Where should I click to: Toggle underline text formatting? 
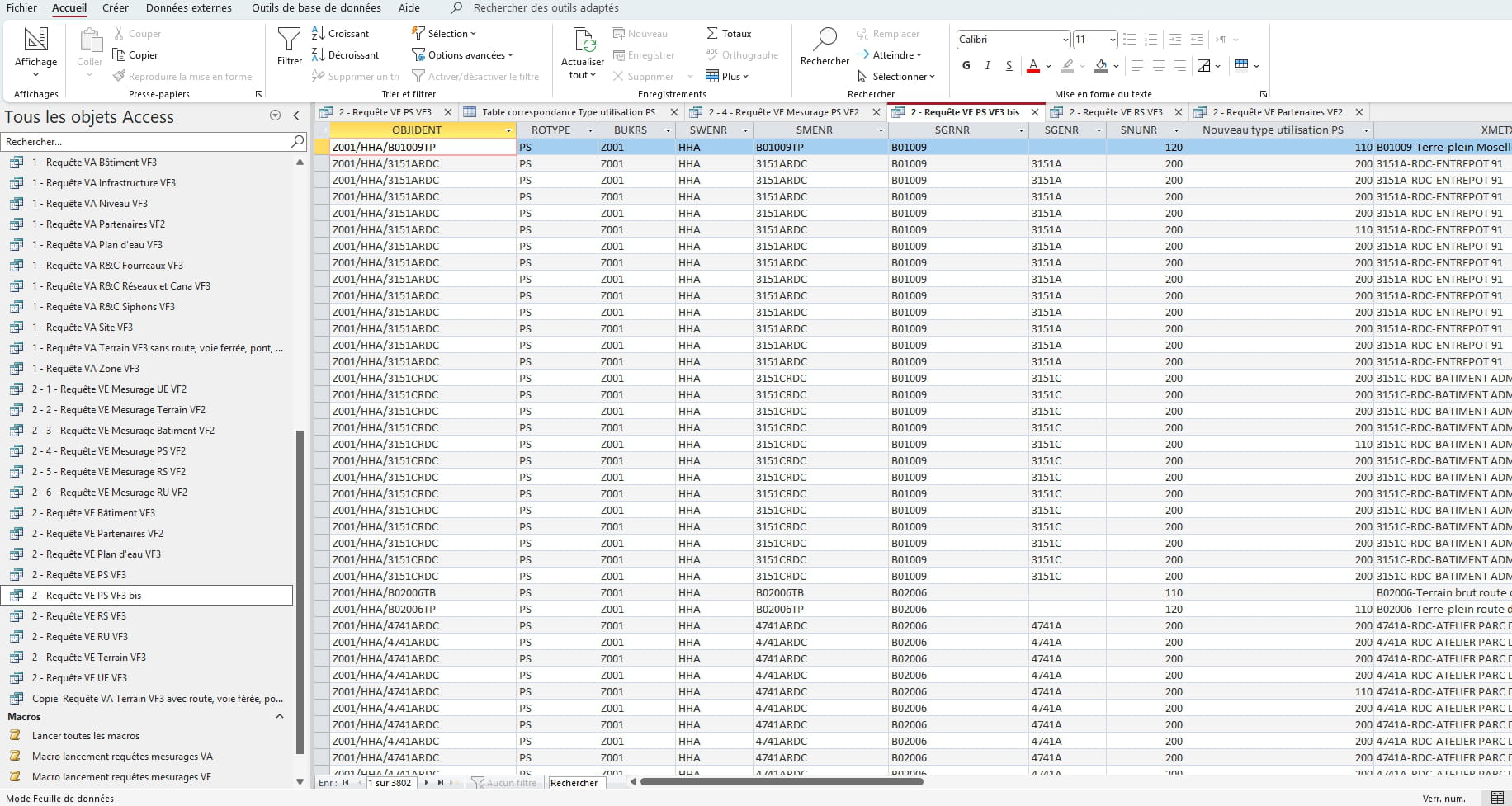point(1009,66)
